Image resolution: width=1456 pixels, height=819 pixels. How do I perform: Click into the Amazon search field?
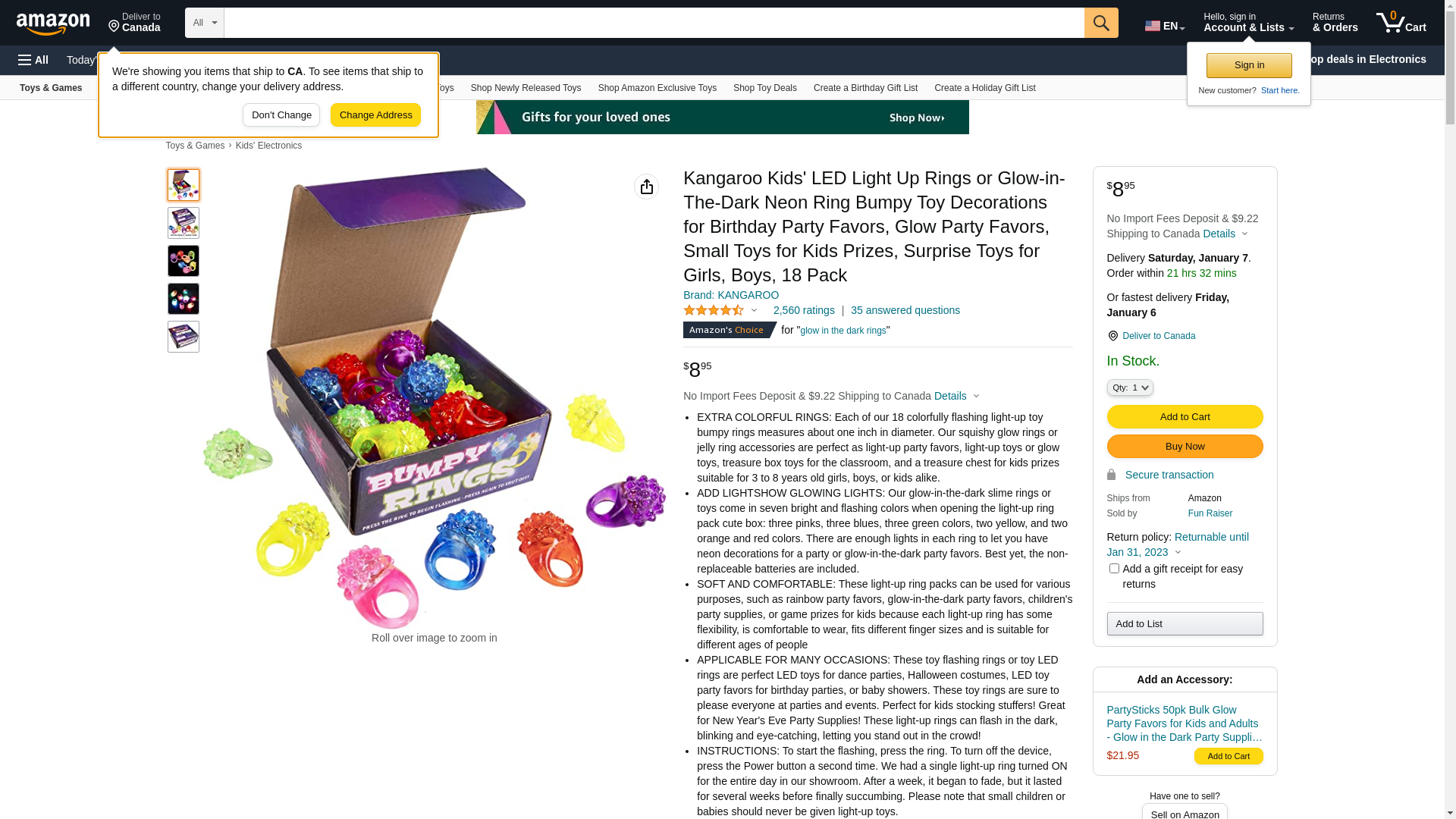654,23
